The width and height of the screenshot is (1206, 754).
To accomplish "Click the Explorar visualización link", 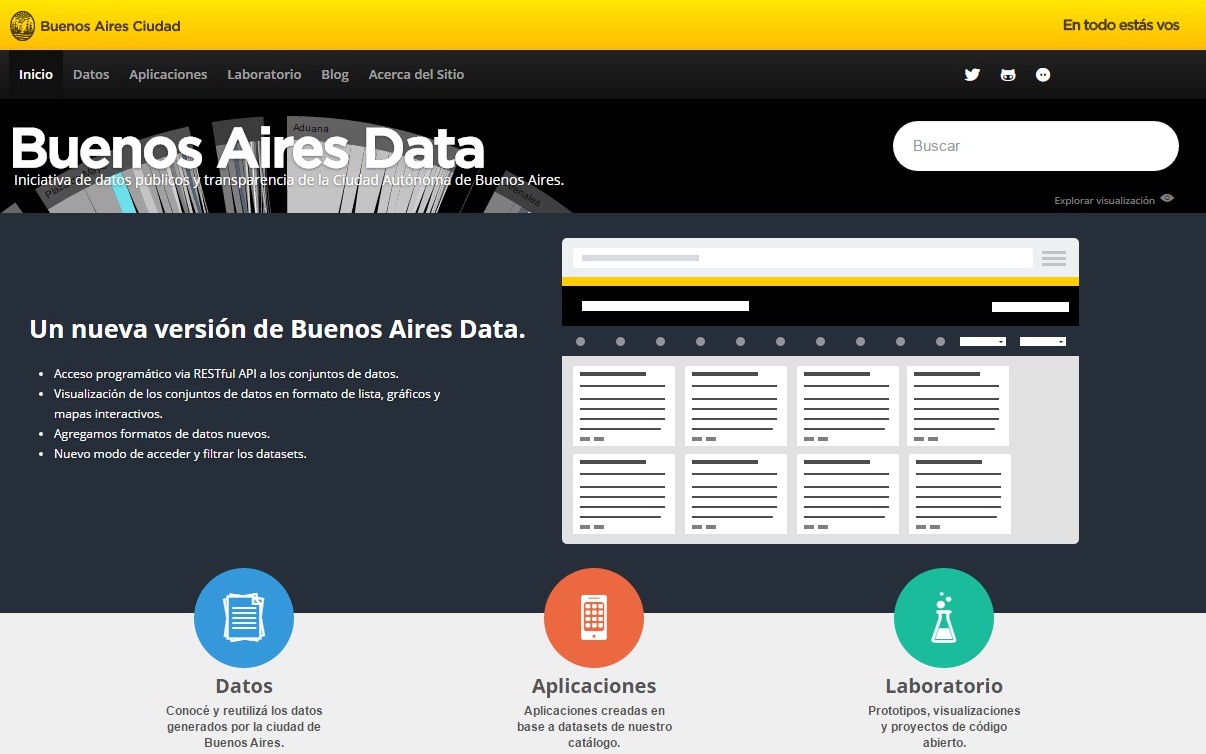I will coord(1104,201).
